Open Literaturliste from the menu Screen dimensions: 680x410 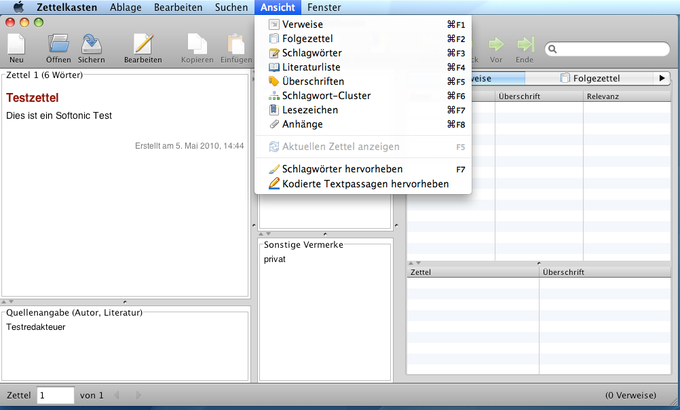[x=363, y=67]
